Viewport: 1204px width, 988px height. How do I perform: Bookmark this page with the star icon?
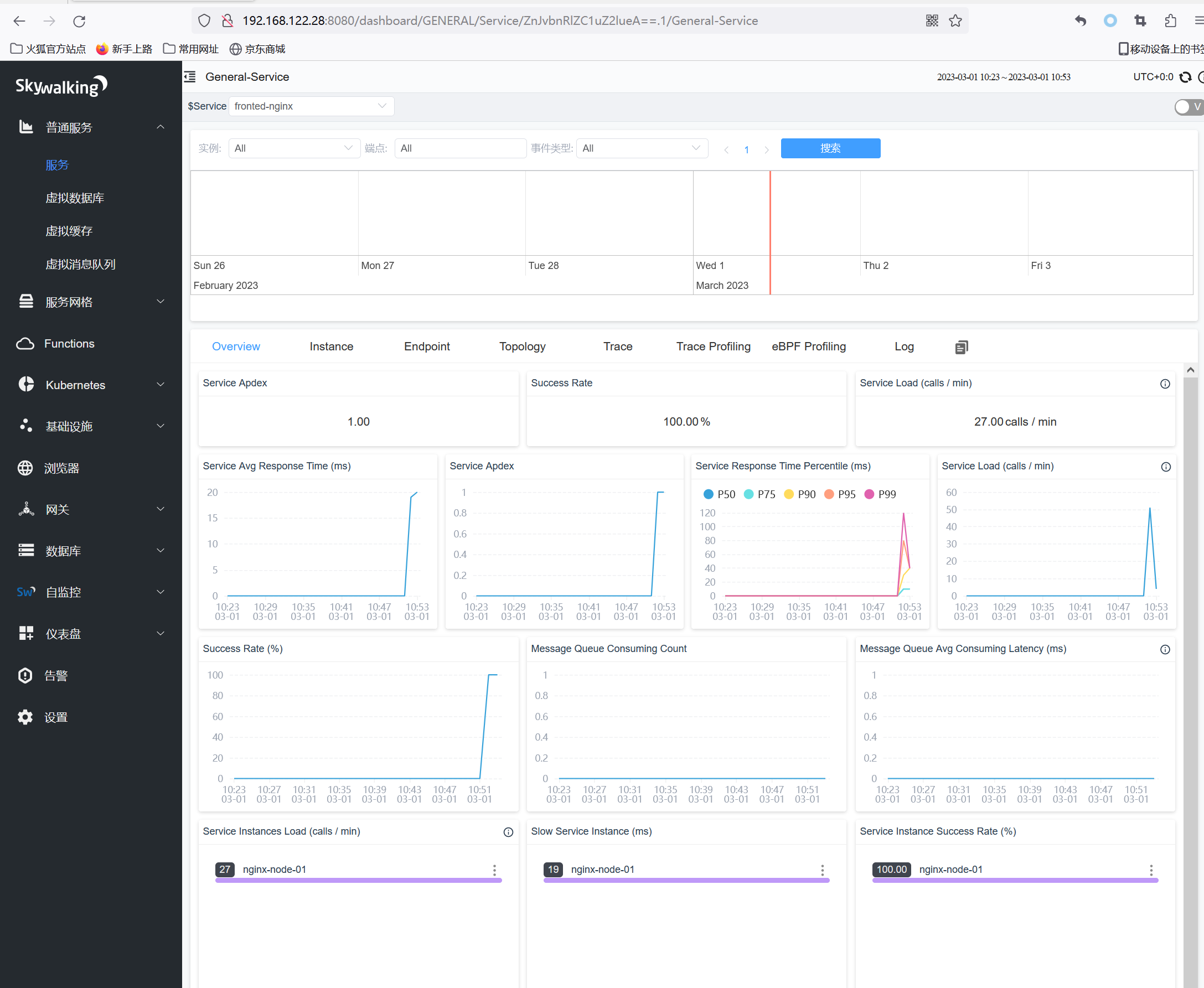coord(955,21)
